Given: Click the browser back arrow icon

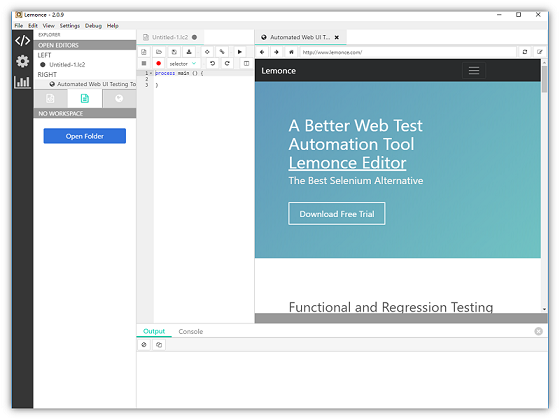Looking at the screenshot, I should click(262, 52).
